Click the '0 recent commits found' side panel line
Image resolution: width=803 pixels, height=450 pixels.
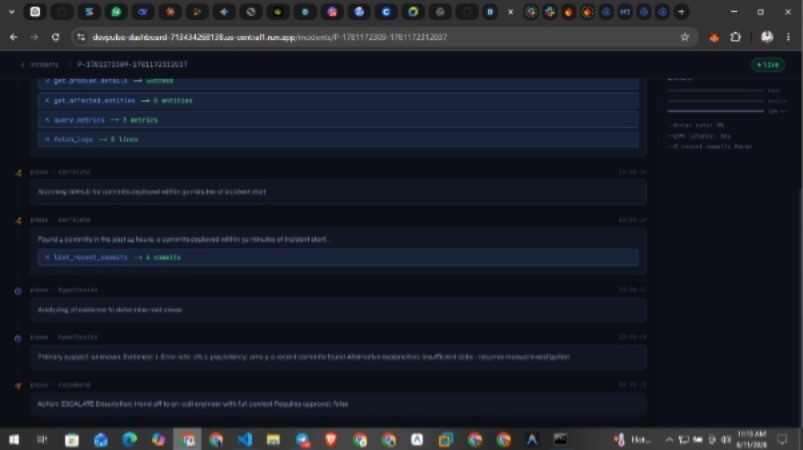710,146
